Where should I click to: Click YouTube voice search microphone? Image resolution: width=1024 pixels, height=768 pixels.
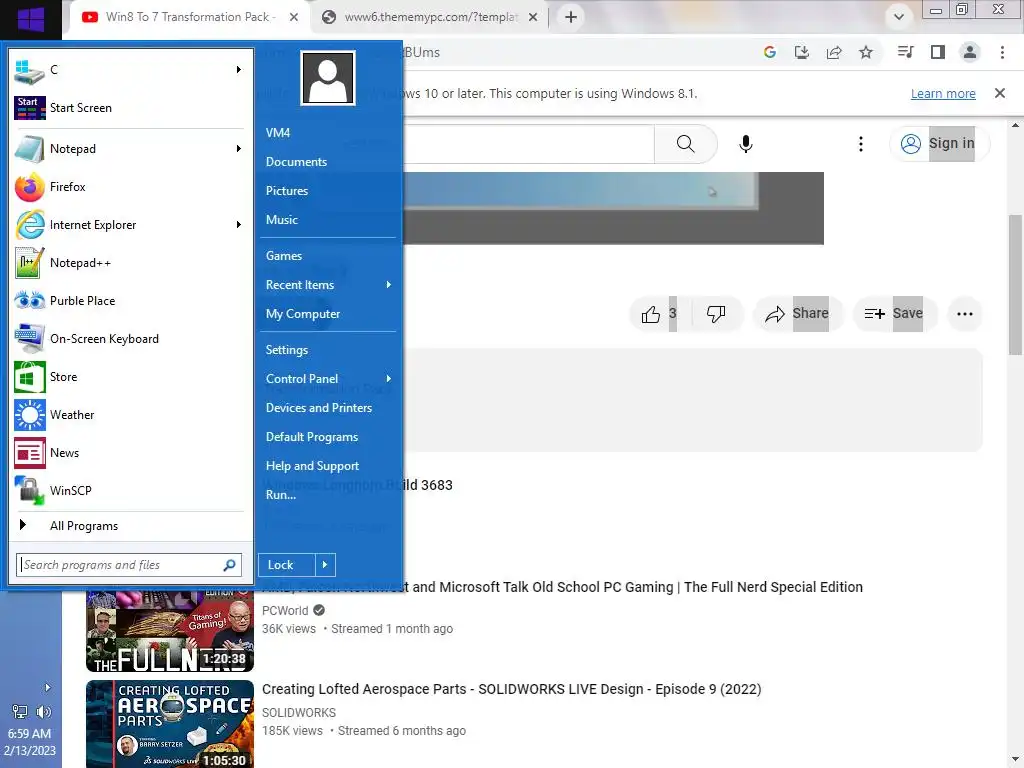(746, 144)
